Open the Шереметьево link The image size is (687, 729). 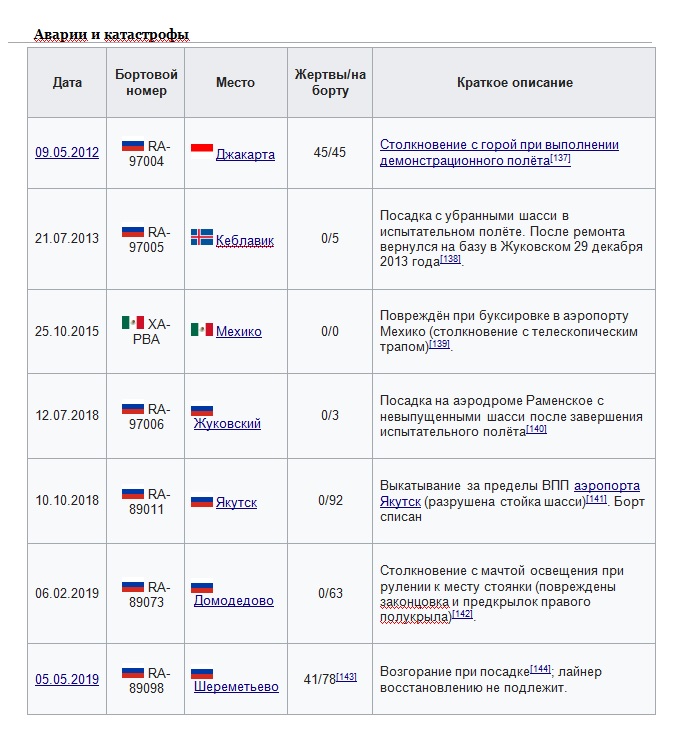click(236, 687)
